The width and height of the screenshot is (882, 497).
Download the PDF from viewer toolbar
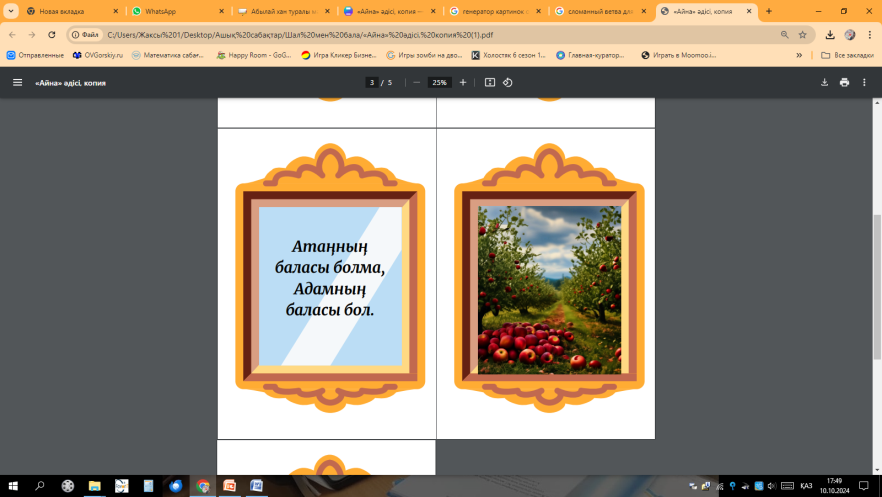[824, 83]
